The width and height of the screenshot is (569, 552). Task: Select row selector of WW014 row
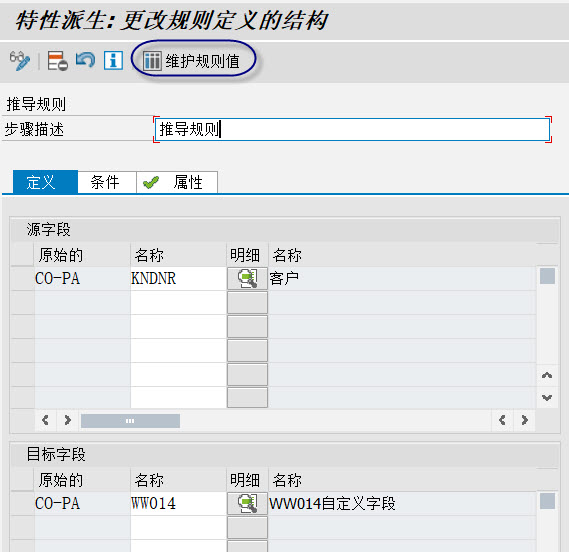(22, 504)
